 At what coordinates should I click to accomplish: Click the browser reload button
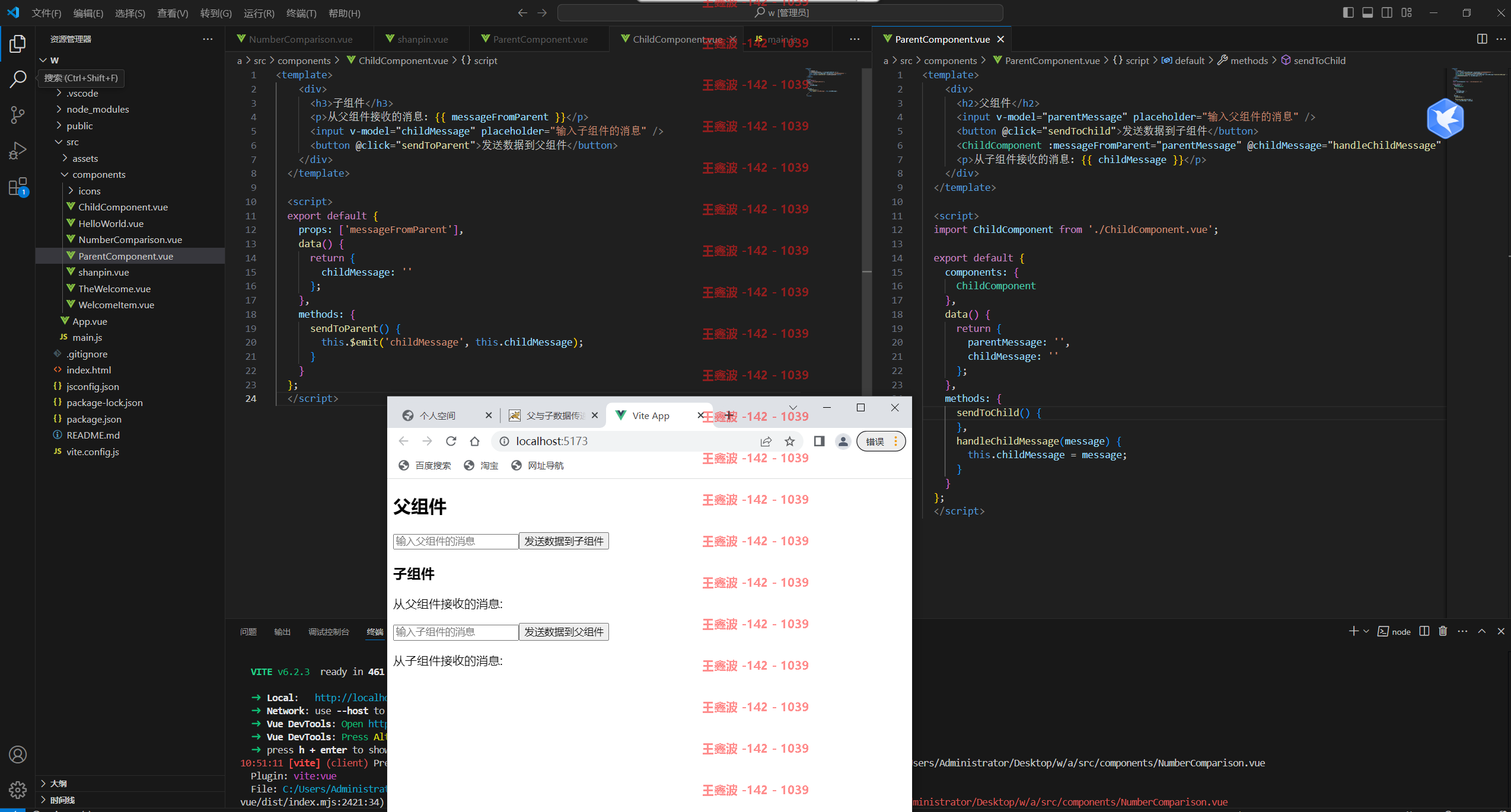click(x=451, y=441)
